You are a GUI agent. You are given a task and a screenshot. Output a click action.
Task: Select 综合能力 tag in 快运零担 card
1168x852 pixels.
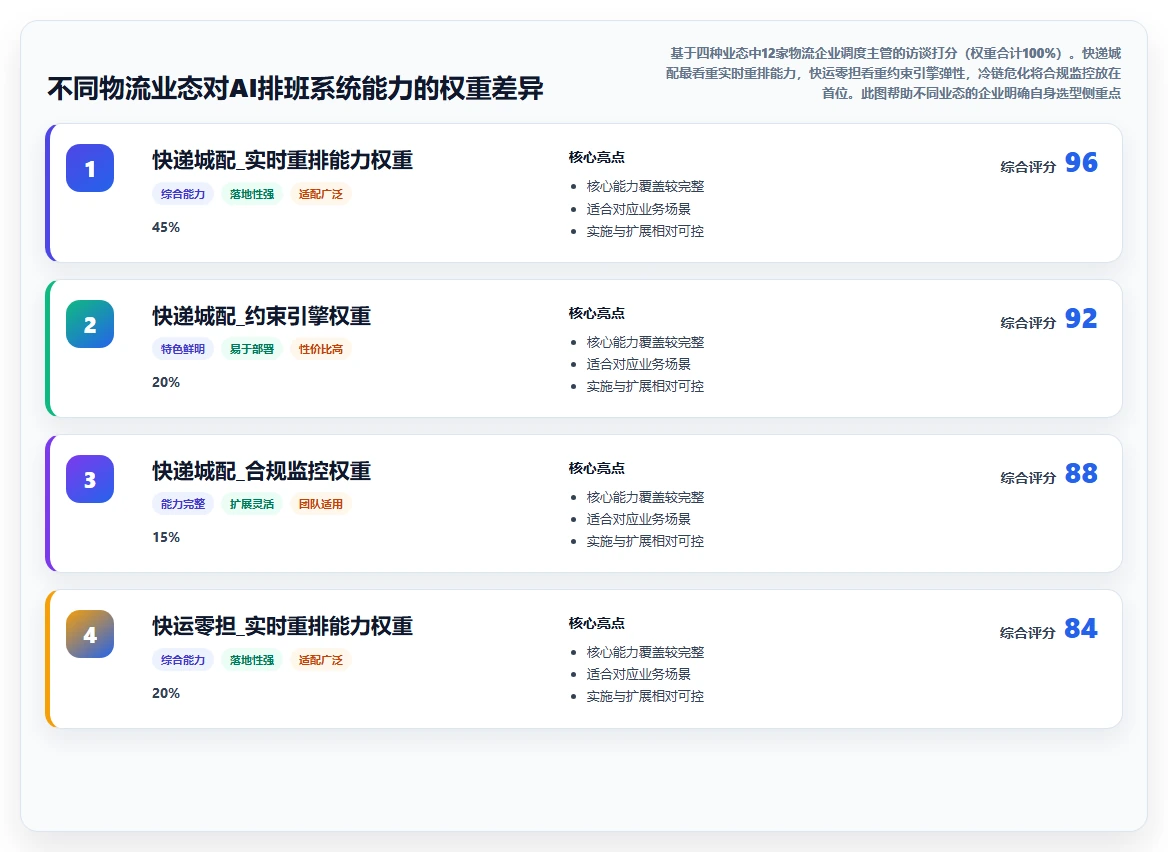pos(182,660)
